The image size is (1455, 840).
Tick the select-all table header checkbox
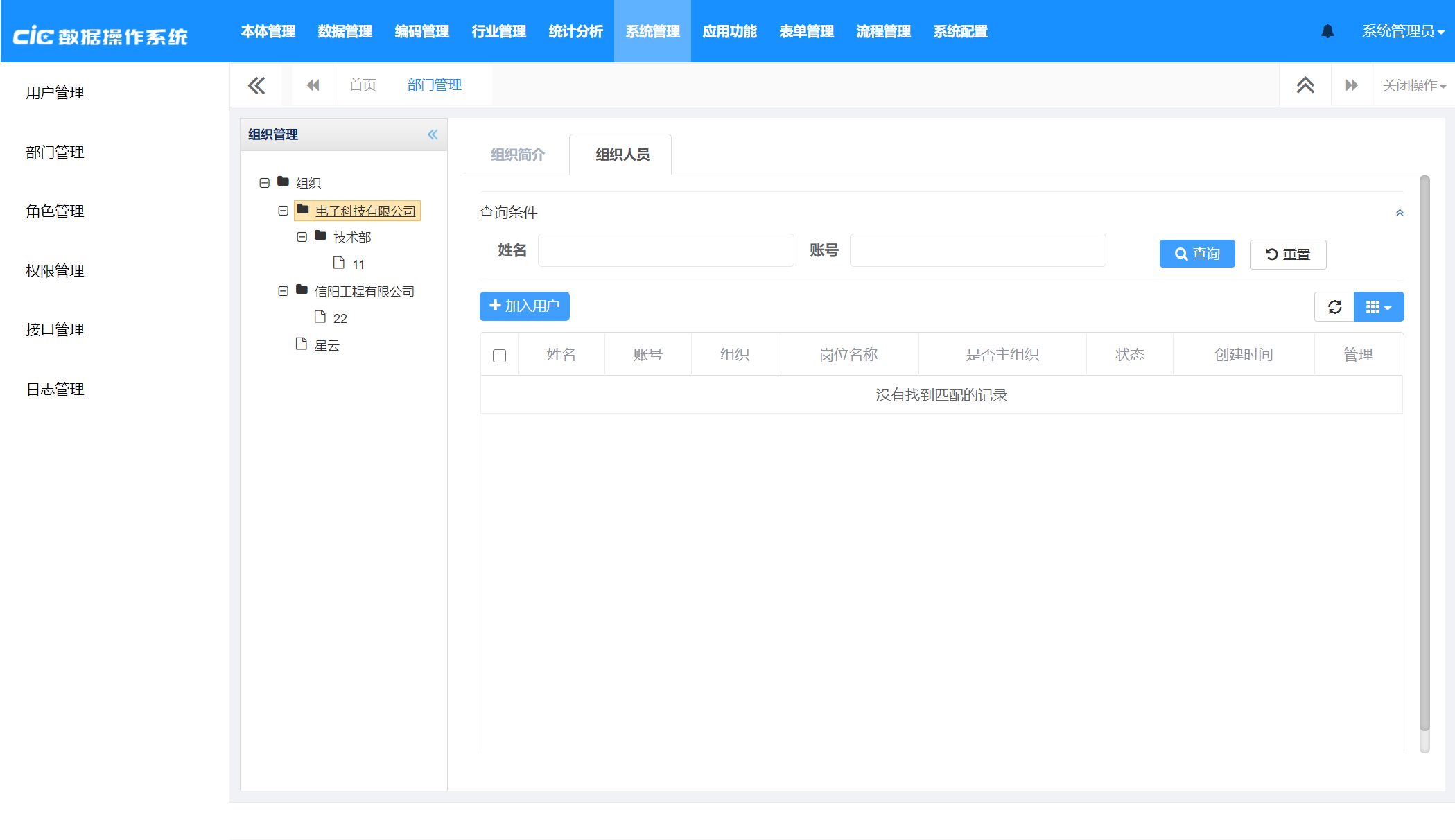[499, 356]
